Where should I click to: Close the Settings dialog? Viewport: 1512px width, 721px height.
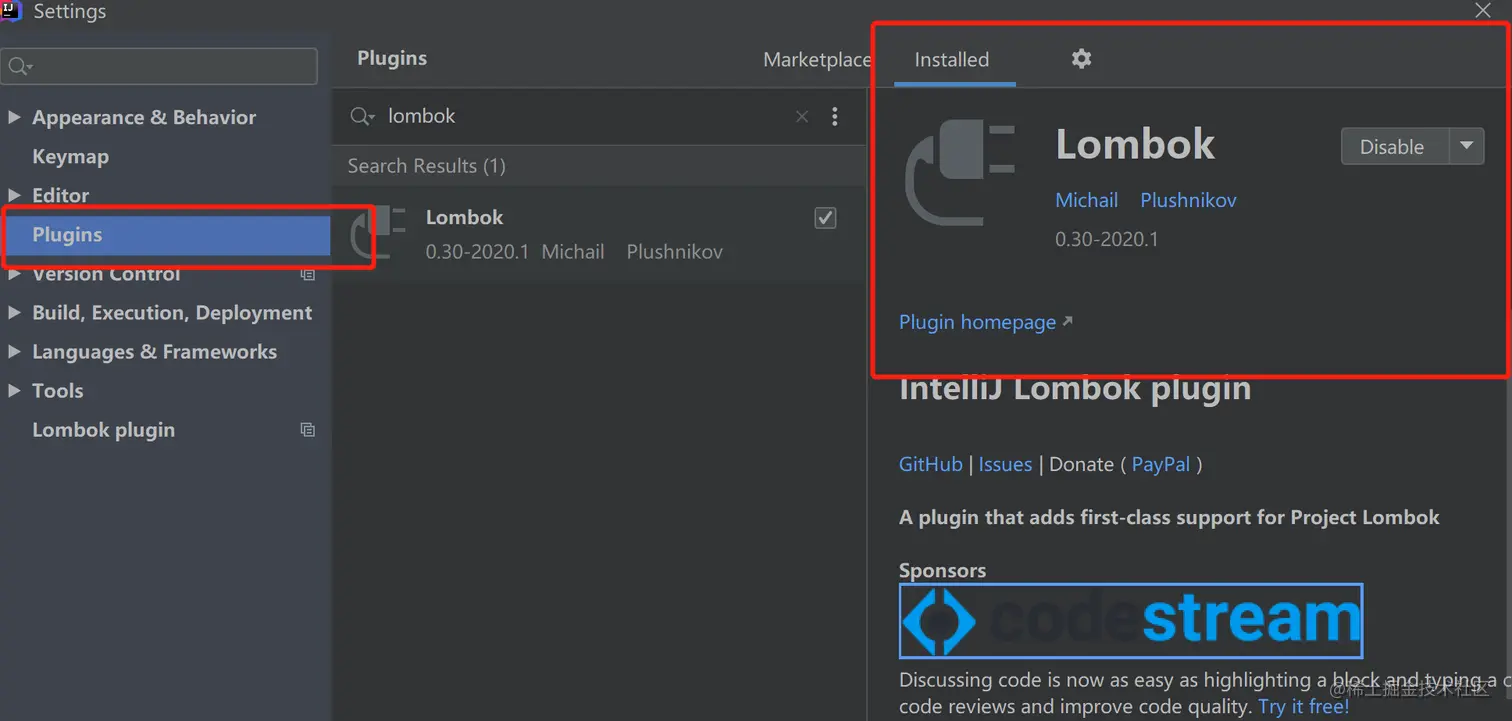(x=1483, y=10)
